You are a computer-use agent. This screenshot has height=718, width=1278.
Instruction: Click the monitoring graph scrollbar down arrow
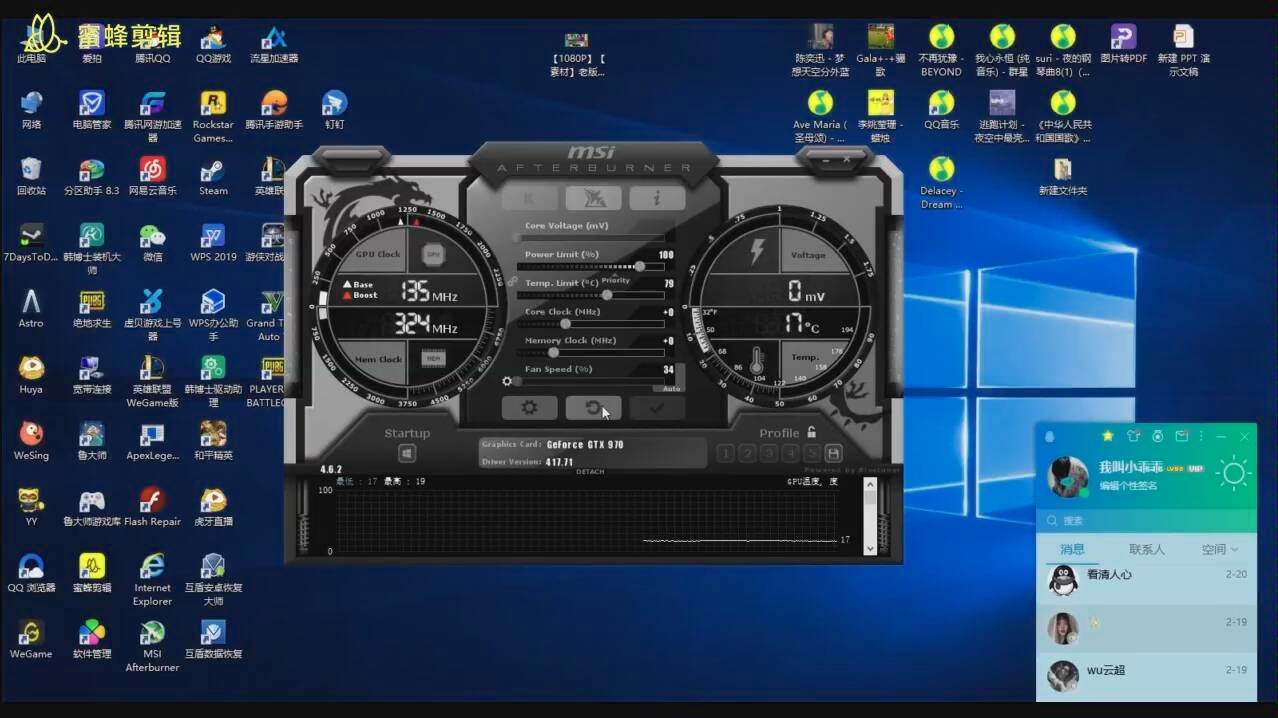(869, 548)
